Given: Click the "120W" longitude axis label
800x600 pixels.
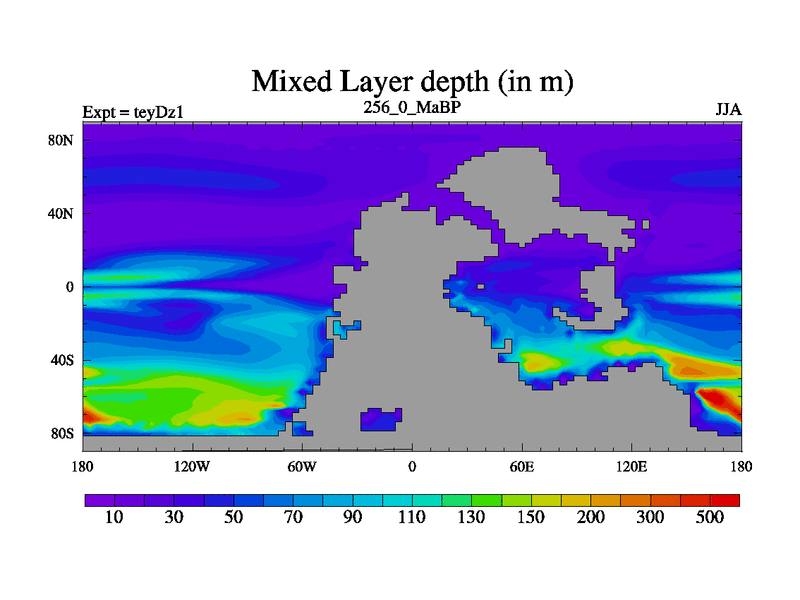Looking at the screenshot, I should click(192, 466).
